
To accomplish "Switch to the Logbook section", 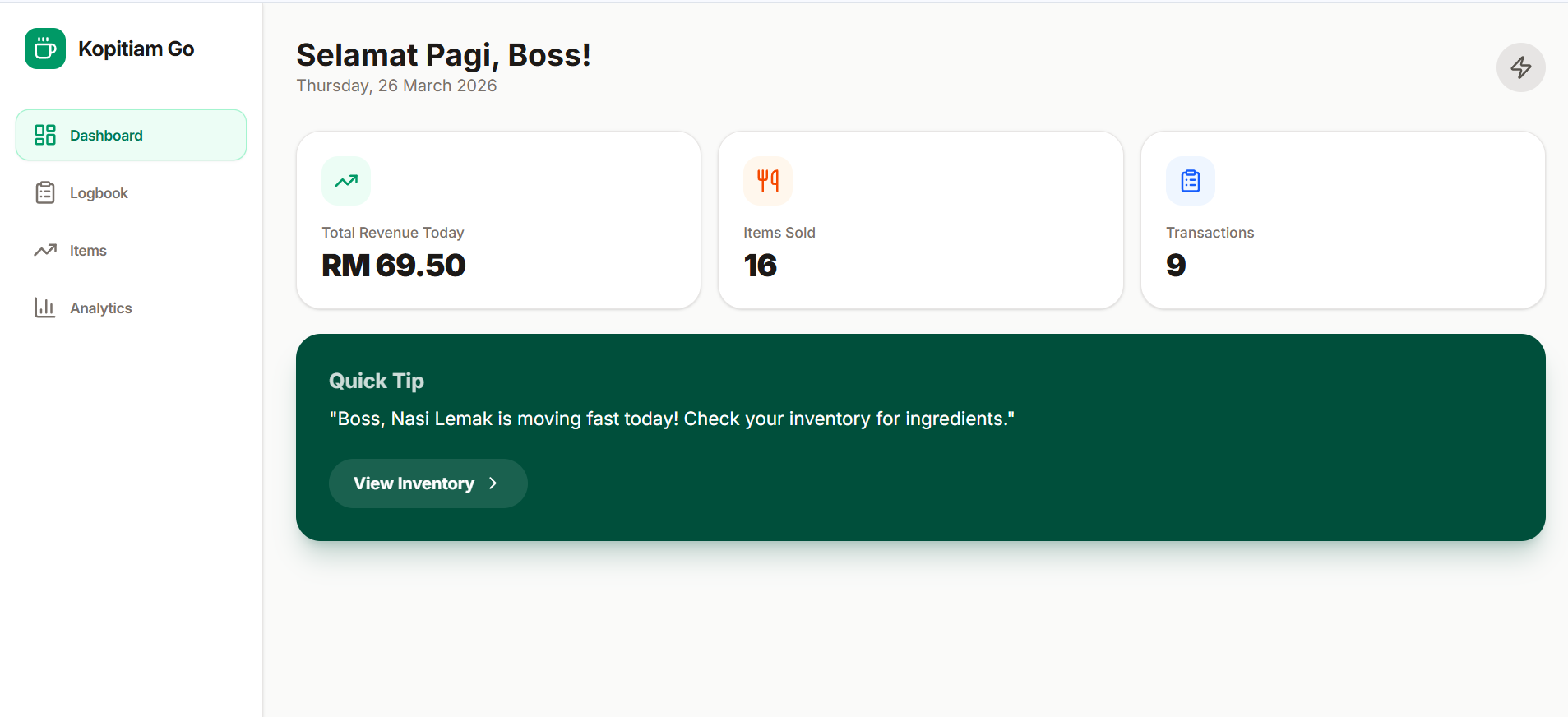I will (x=98, y=192).
